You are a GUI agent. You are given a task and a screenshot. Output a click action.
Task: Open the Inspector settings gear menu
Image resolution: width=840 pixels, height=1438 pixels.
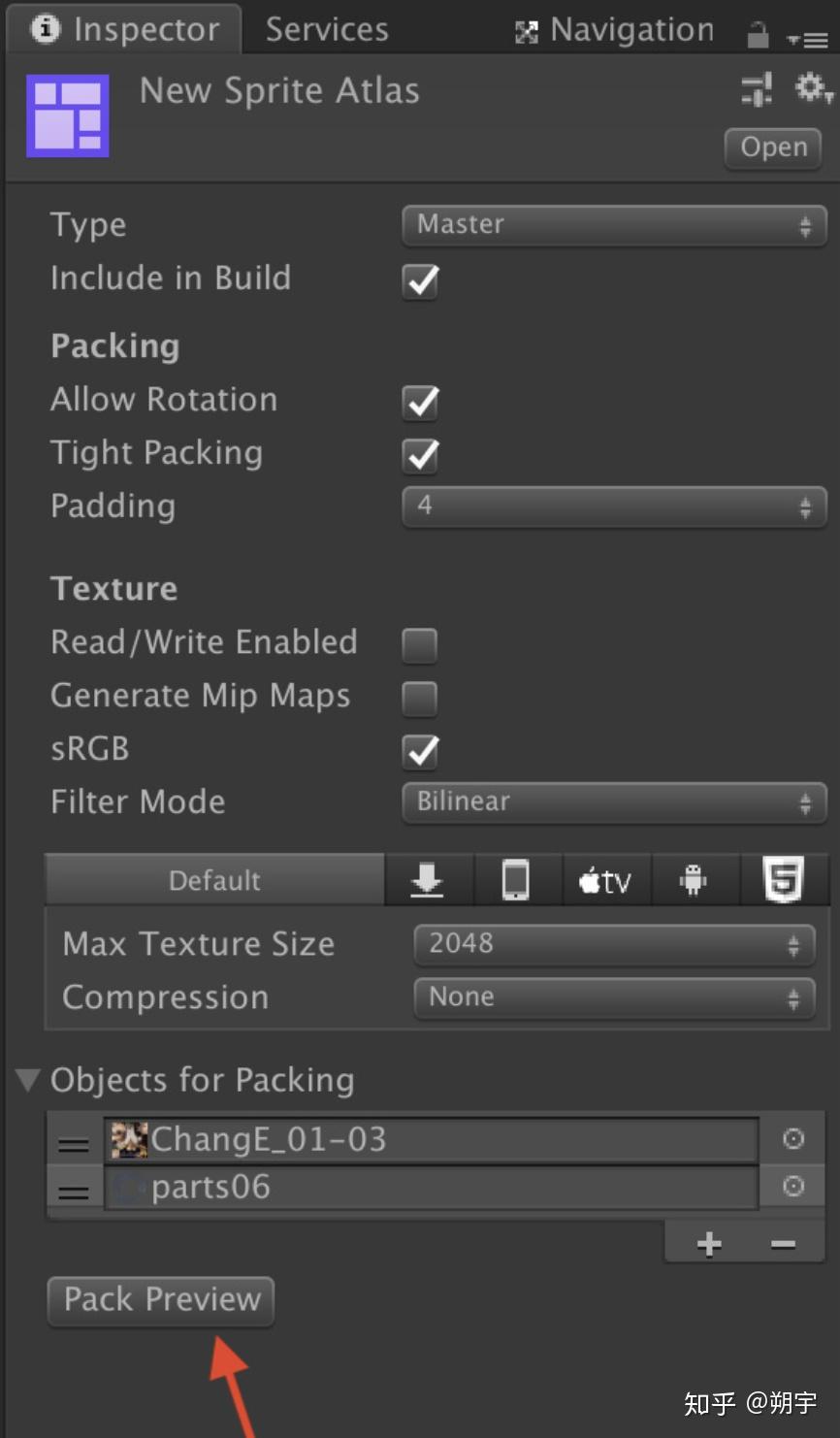tap(809, 89)
